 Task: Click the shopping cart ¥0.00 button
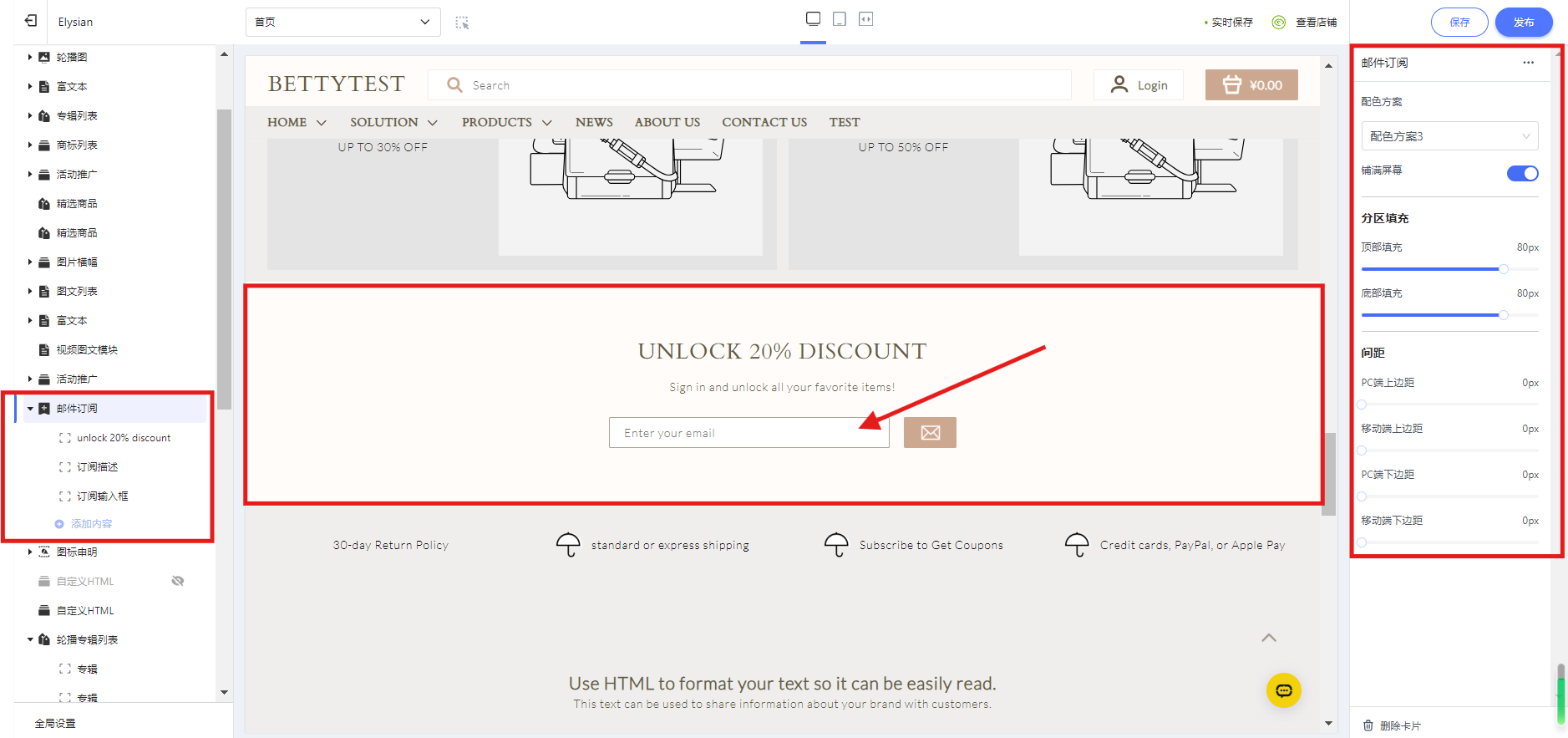[x=1251, y=85]
